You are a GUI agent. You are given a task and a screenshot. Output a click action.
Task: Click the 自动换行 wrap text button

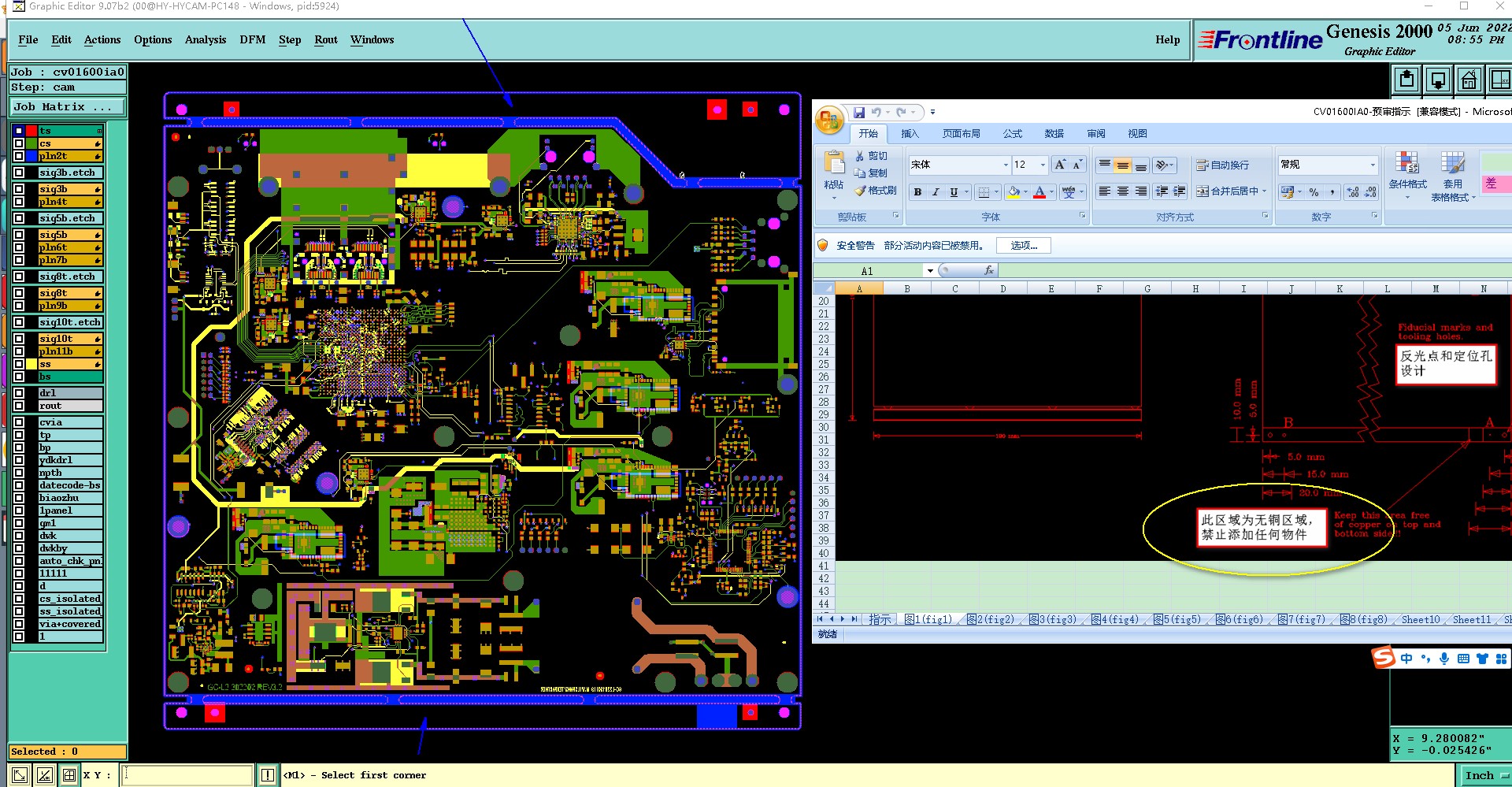[x=1223, y=165]
